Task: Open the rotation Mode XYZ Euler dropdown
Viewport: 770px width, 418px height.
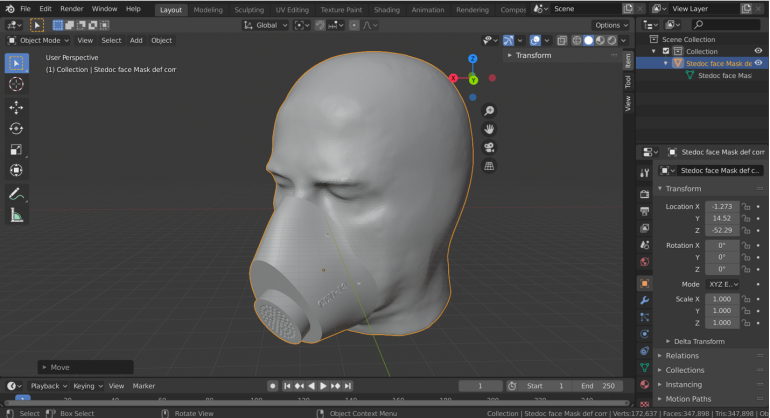Action: click(x=722, y=284)
